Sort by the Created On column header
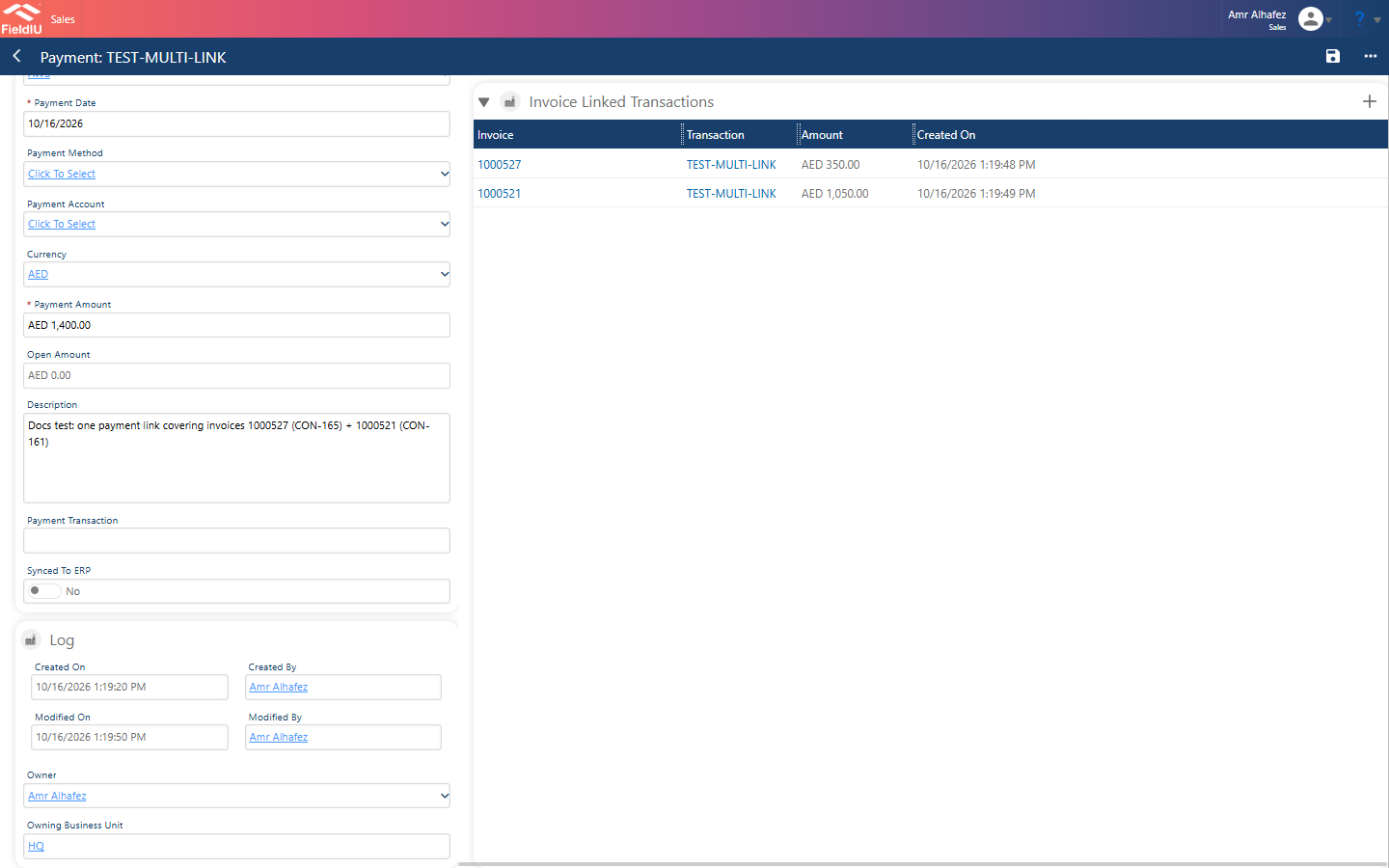This screenshot has height=868, width=1389. [946, 135]
